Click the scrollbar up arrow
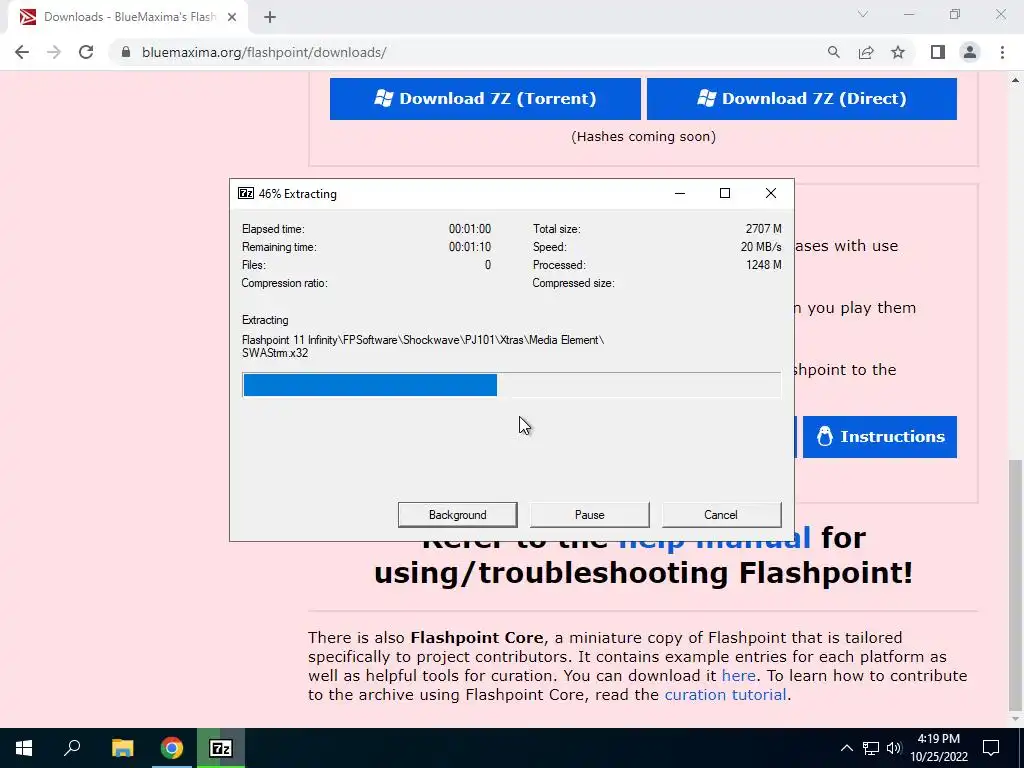The image size is (1024, 768). [1015, 80]
